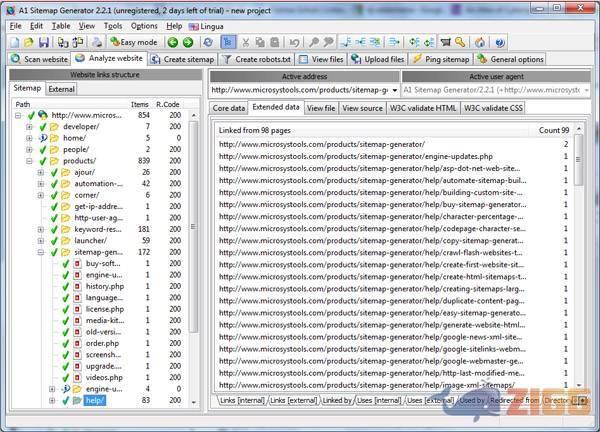Click the Copy icon
The height and width of the screenshot is (432, 600).
260,42
